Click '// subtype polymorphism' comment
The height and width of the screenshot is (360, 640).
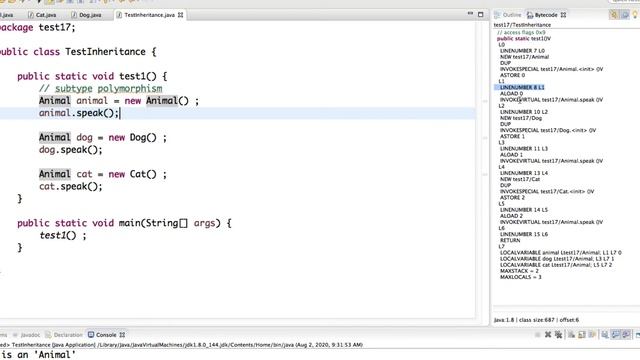point(100,89)
